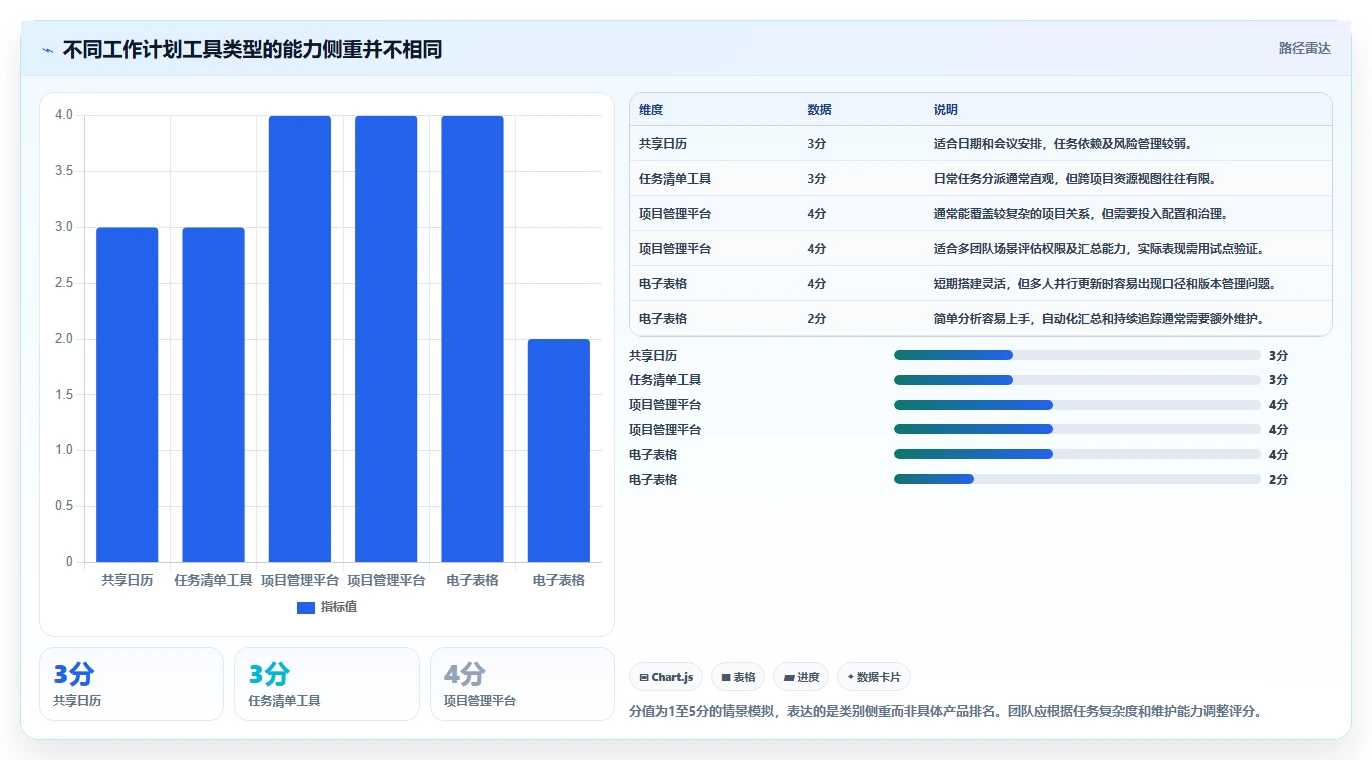Click the 说明 table column header
The height and width of the screenshot is (760, 1372).
pyautogui.click(x=946, y=109)
